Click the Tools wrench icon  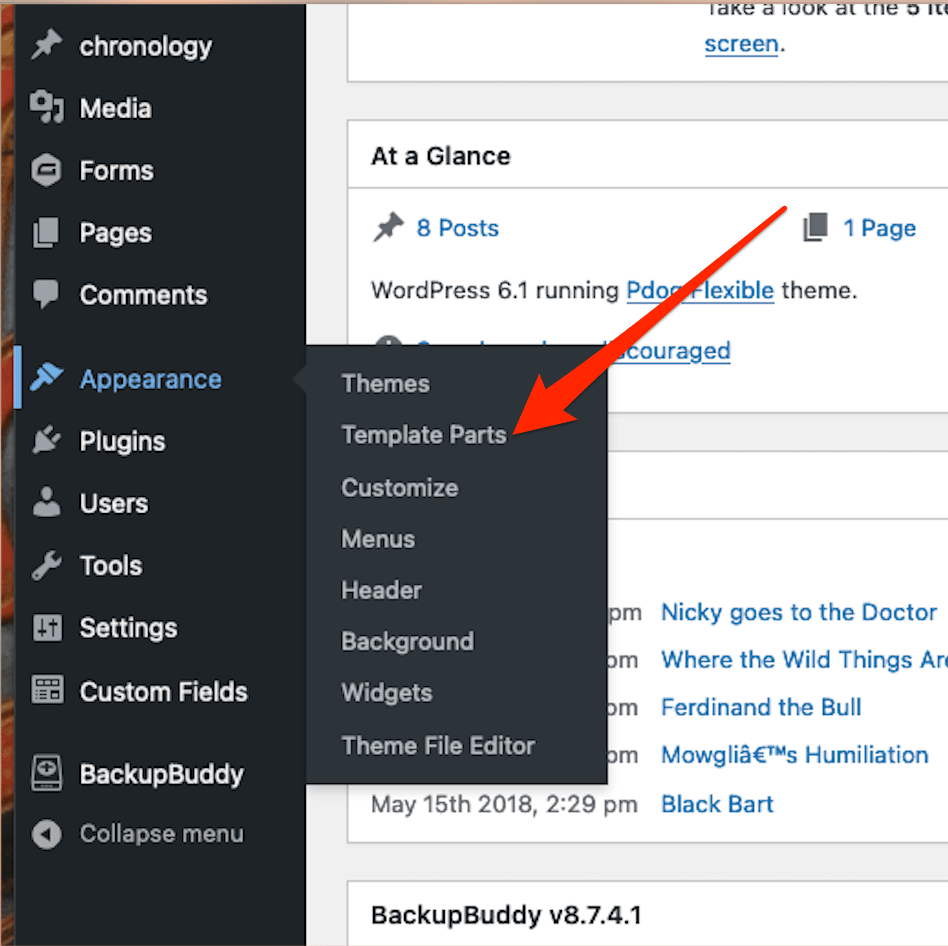pos(47,566)
